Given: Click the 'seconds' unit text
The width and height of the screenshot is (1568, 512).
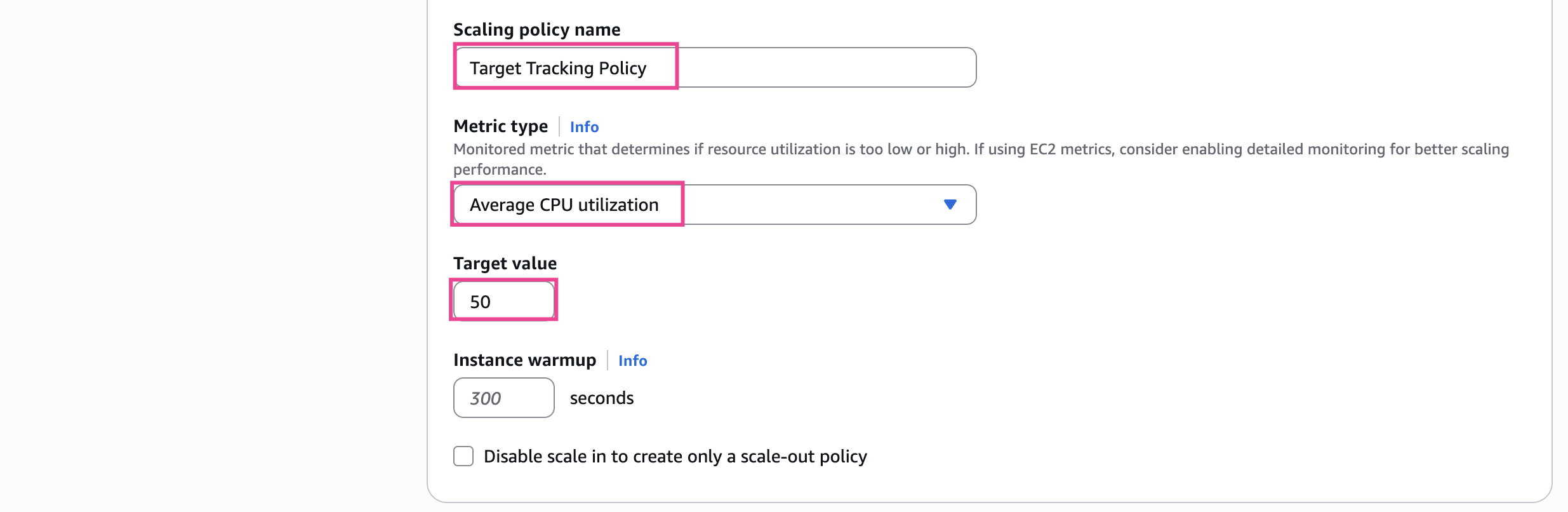Looking at the screenshot, I should click(x=601, y=398).
